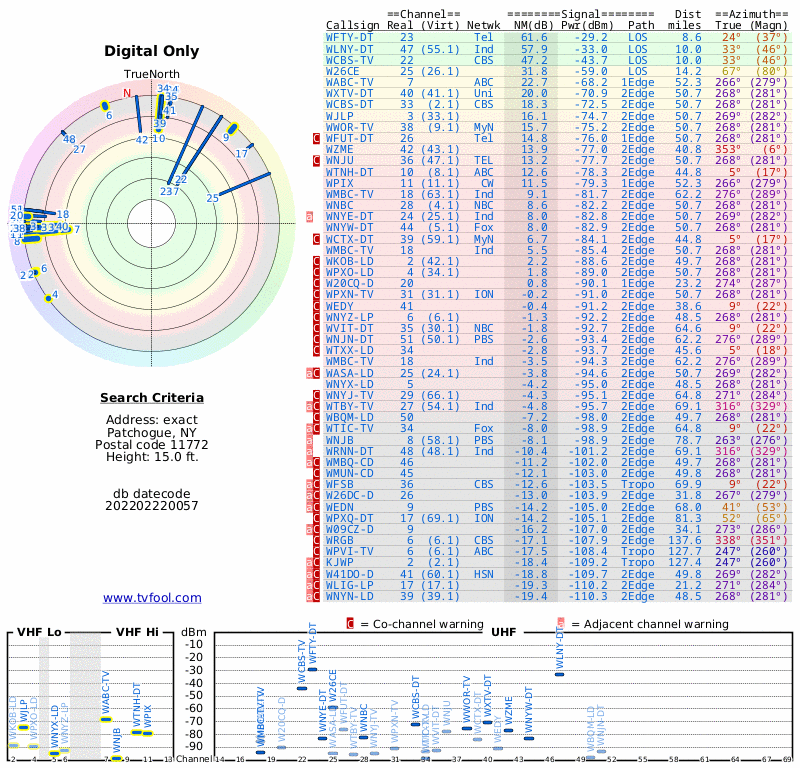Click the W41DO-D callsign
Screen dimensions: 800x768
coord(349,574)
